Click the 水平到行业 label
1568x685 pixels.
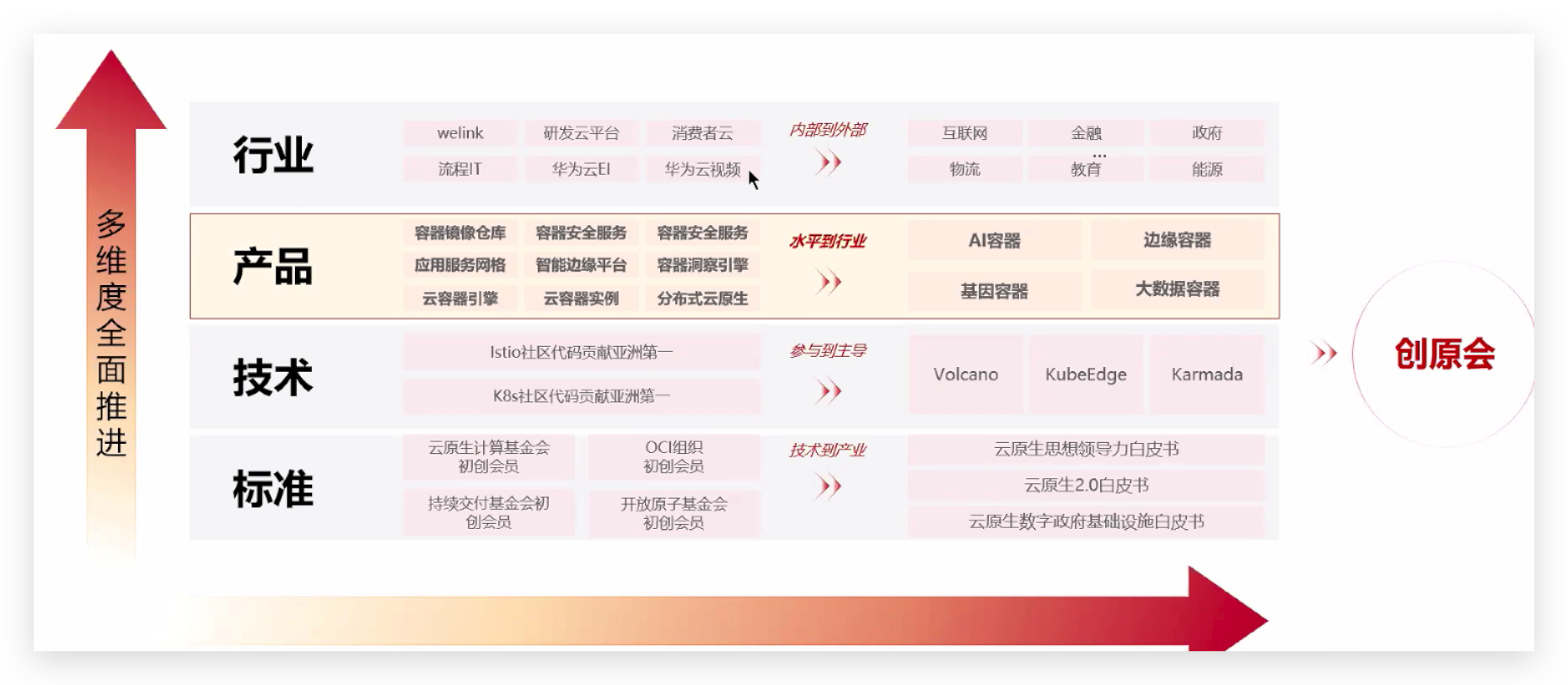pos(828,241)
